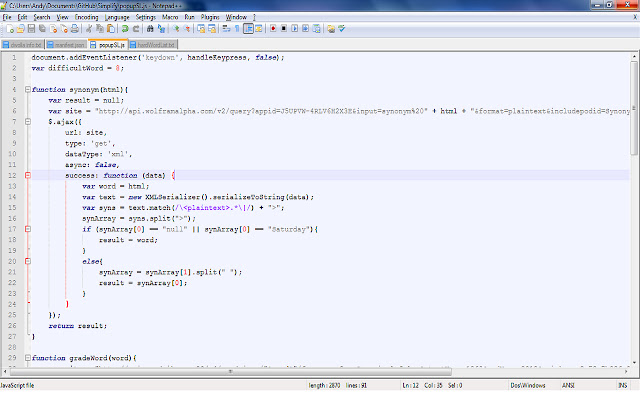Click the Copy toolbar icon
This screenshot has height=400, width=640.
[x=100, y=29]
